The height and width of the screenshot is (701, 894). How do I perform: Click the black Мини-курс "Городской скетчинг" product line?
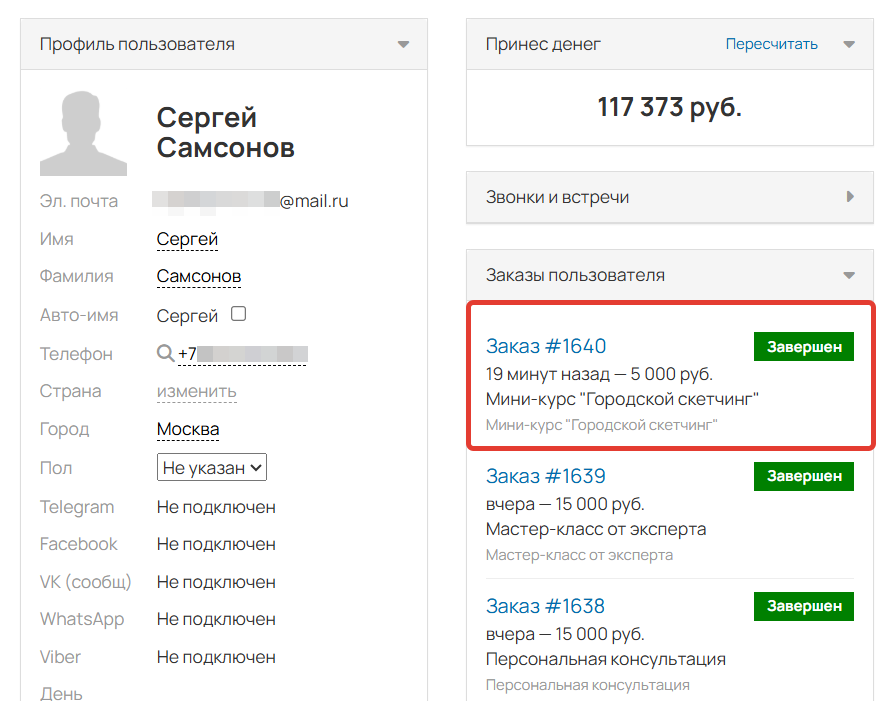(622, 399)
